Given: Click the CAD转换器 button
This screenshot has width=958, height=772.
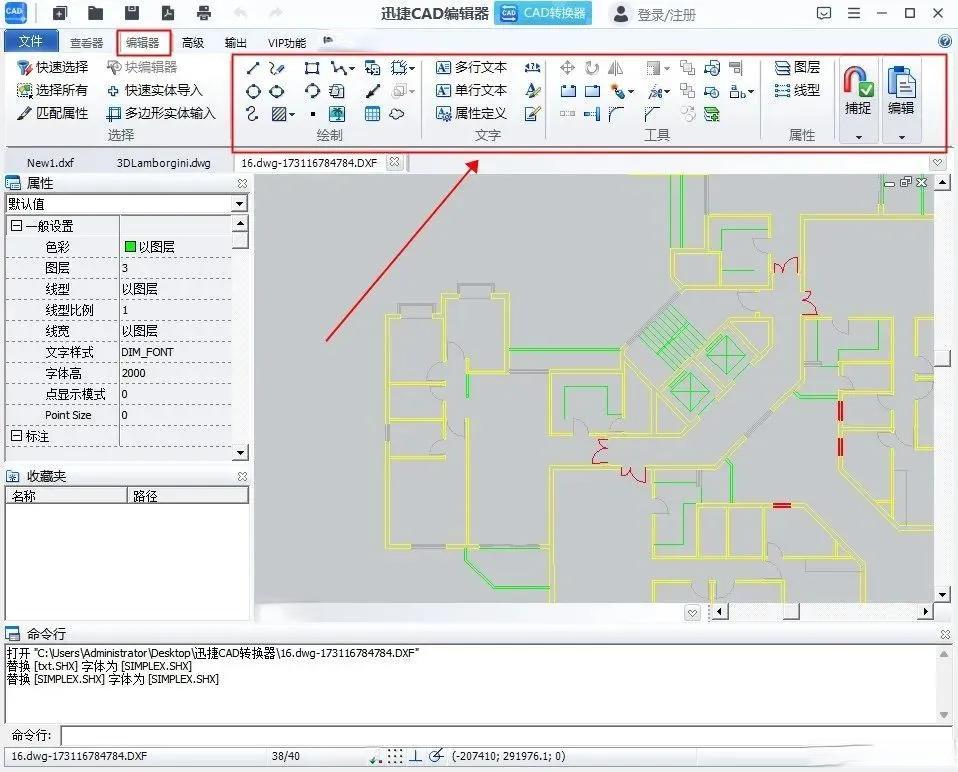Looking at the screenshot, I should [x=544, y=14].
